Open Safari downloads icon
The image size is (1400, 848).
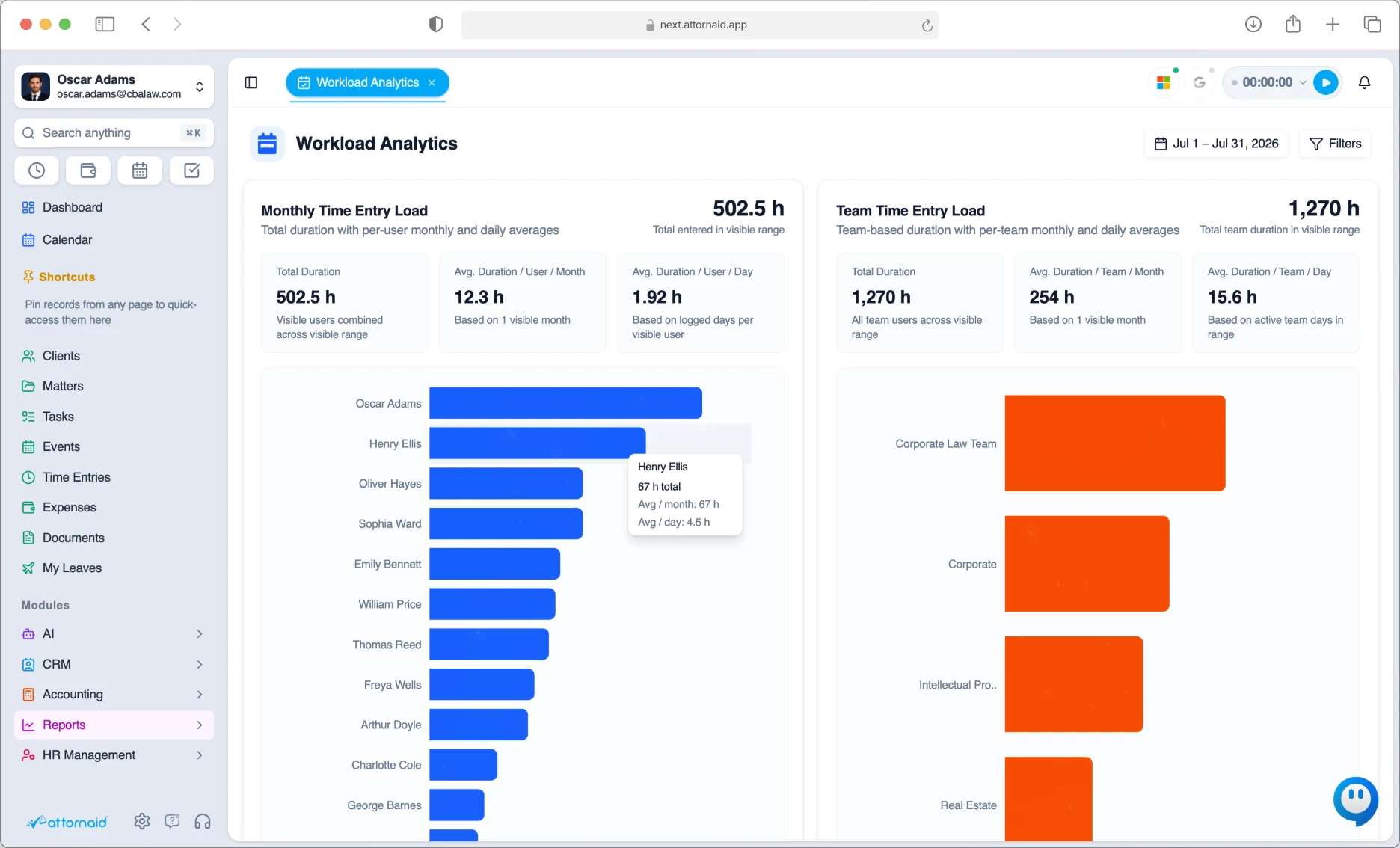[1253, 24]
